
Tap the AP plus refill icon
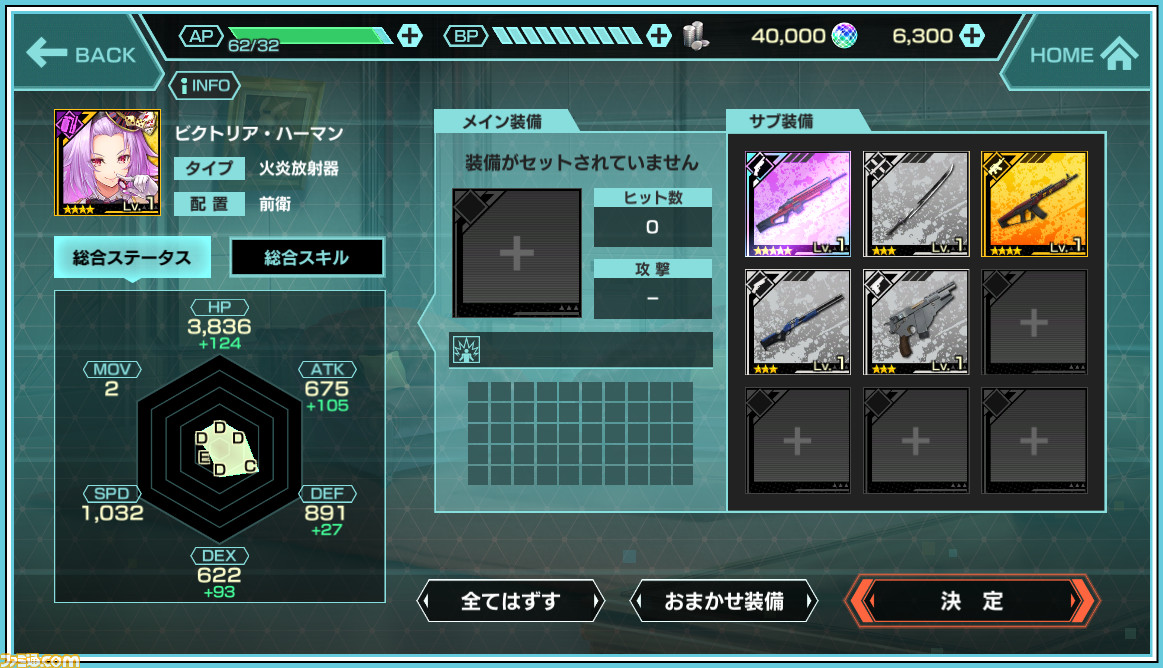[x=409, y=35]
